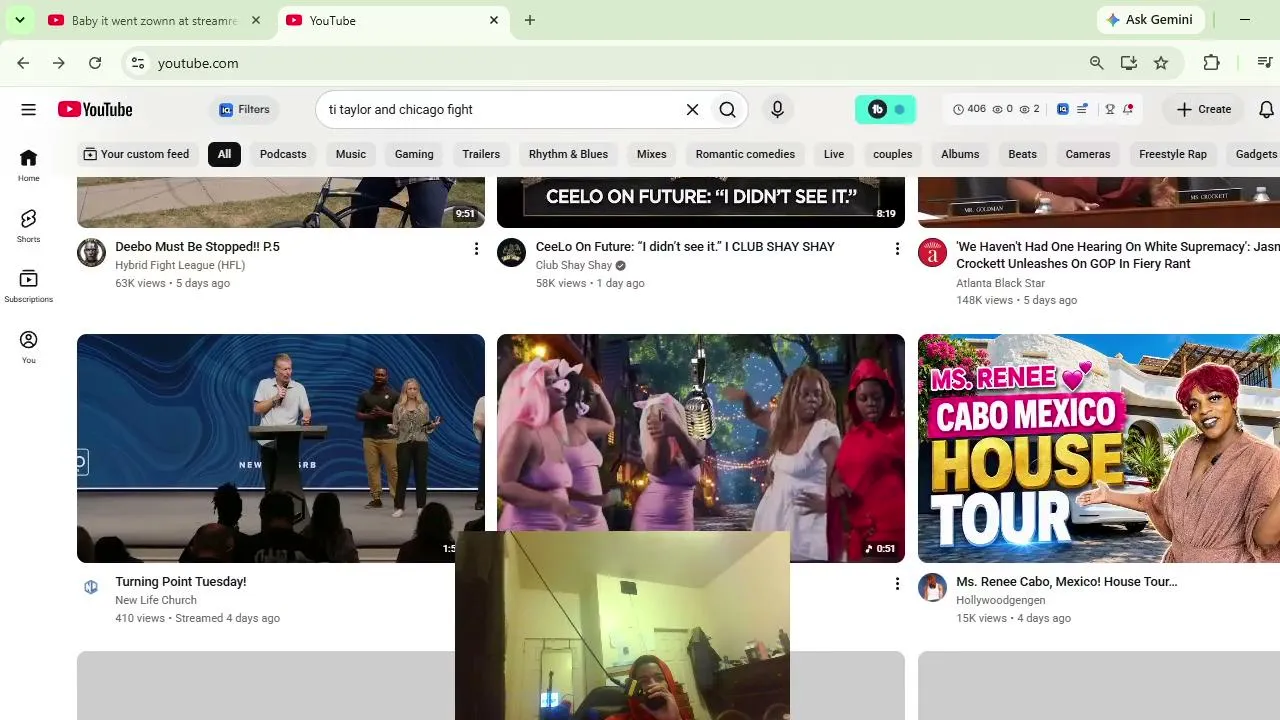Open Subscriptions in the left sidebar

28,286
